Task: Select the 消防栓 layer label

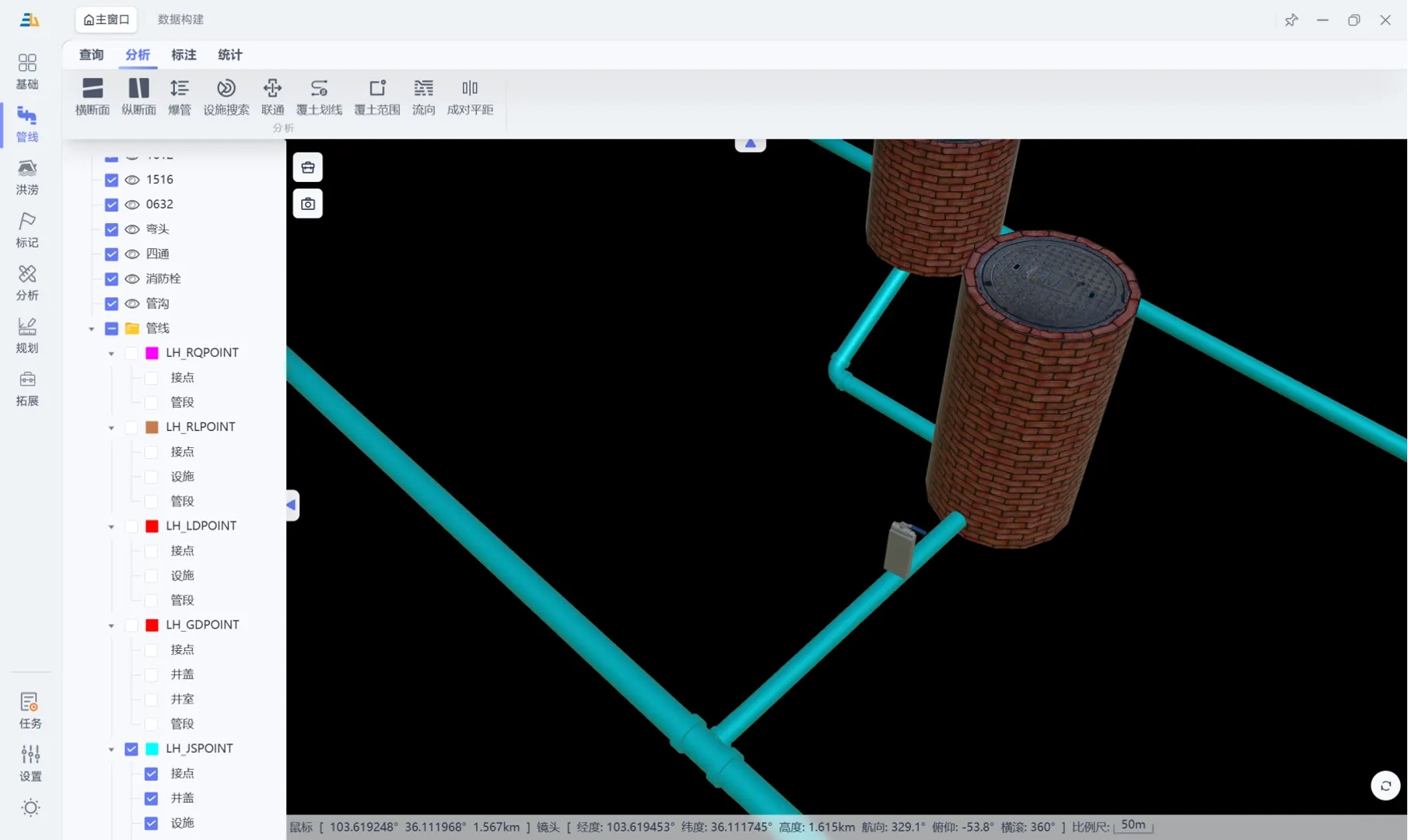Action: (x=163, y=278)
